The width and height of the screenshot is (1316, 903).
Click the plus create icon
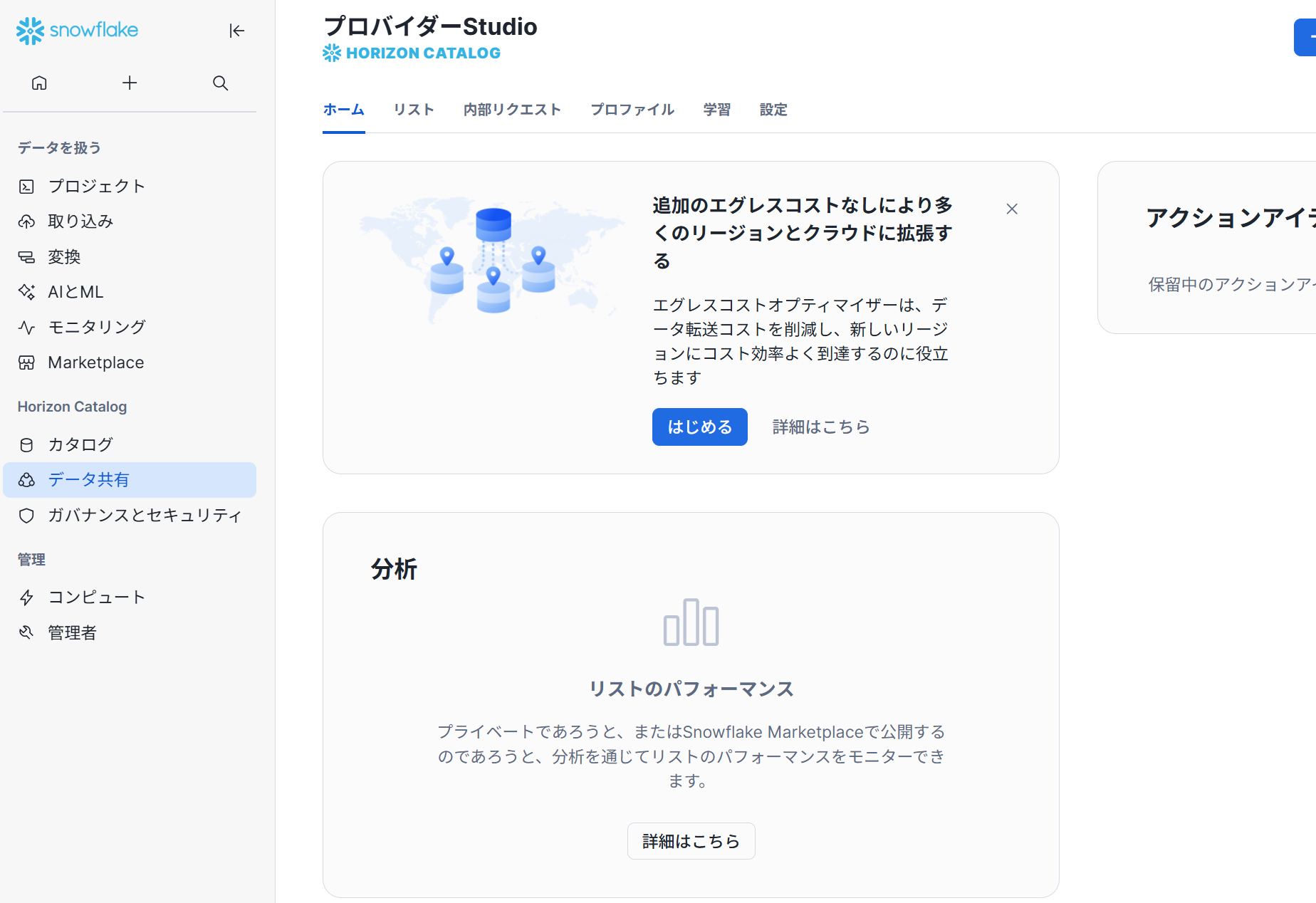tap(130, 83)
